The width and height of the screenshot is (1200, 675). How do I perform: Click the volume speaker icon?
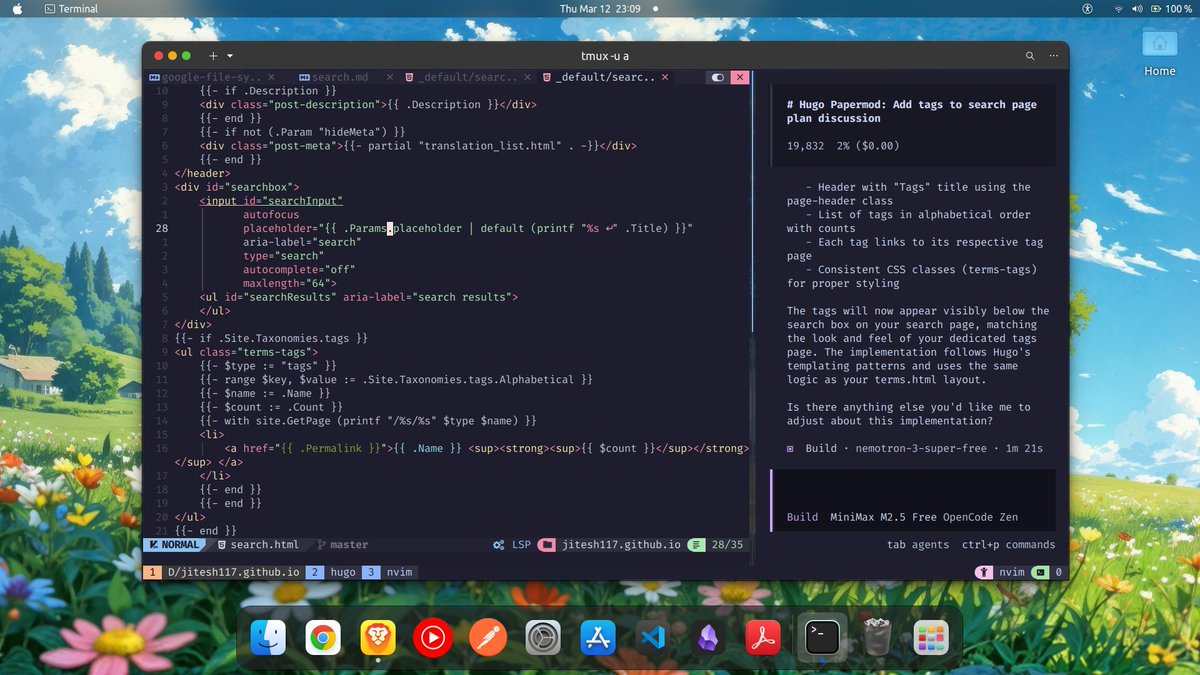click(1137, 9)
